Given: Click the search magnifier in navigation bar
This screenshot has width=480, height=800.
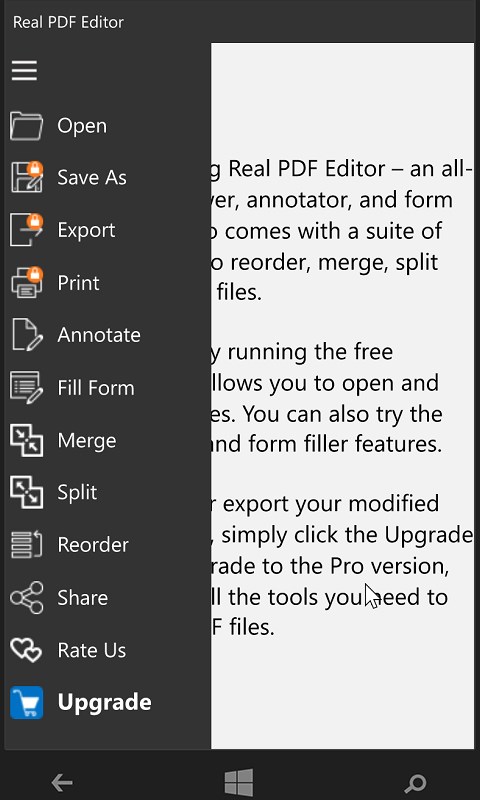Looking at the screenshot, I should tap(416, 783).
